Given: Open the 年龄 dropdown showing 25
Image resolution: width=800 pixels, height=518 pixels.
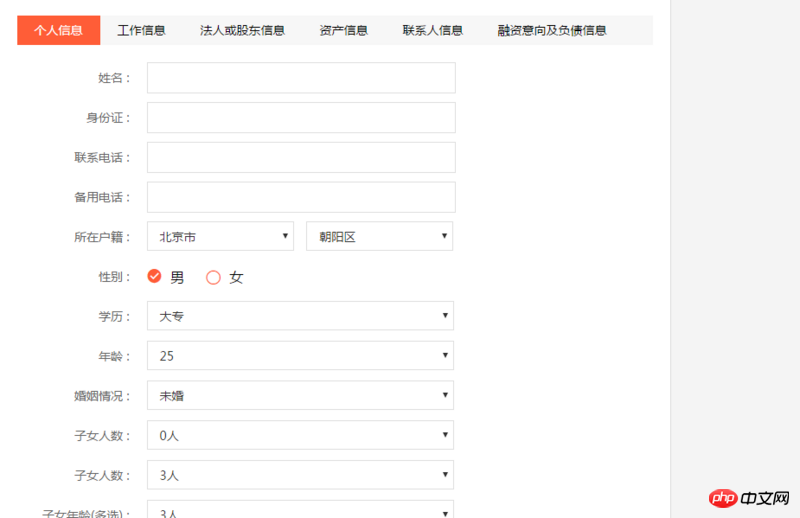Looking at the screenshot, I should tap(301, 356).
